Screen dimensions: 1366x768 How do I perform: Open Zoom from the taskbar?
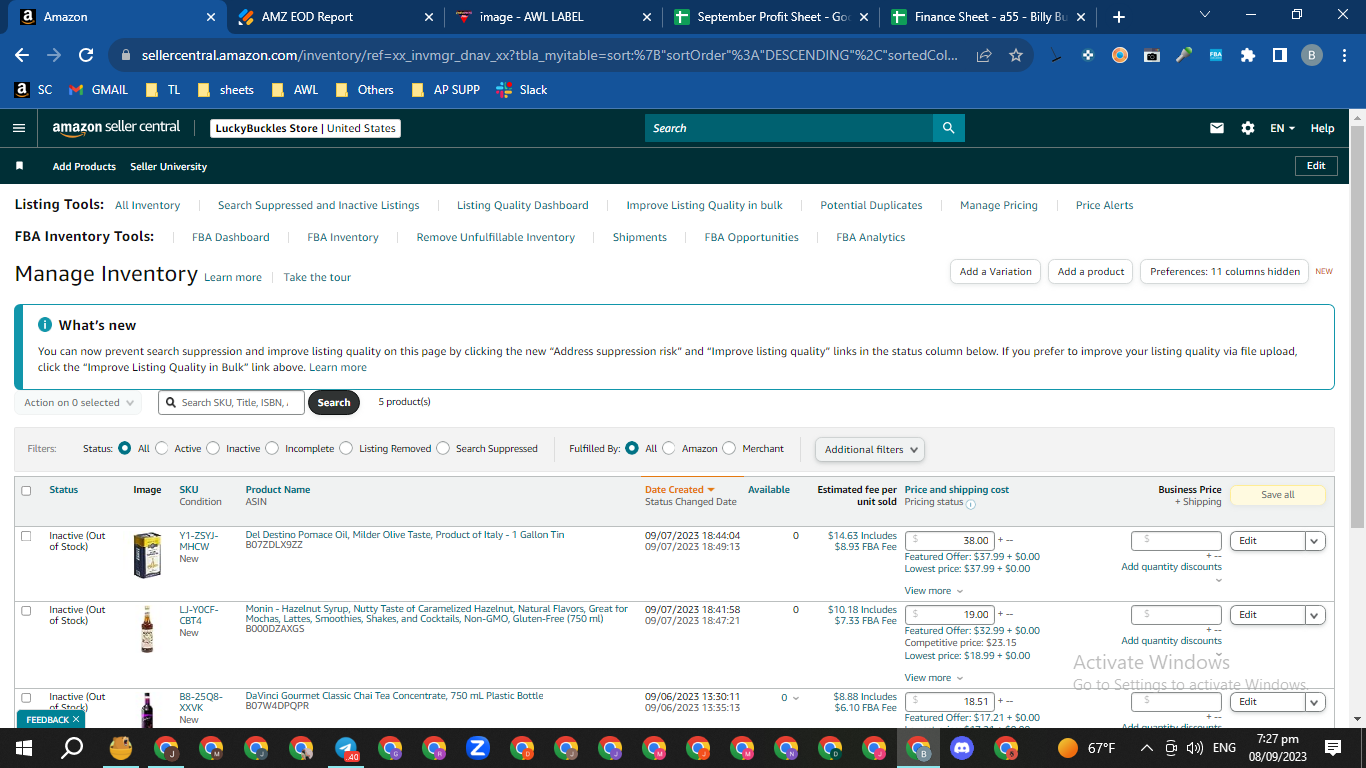pyautogui.click(x=477, y=748)
